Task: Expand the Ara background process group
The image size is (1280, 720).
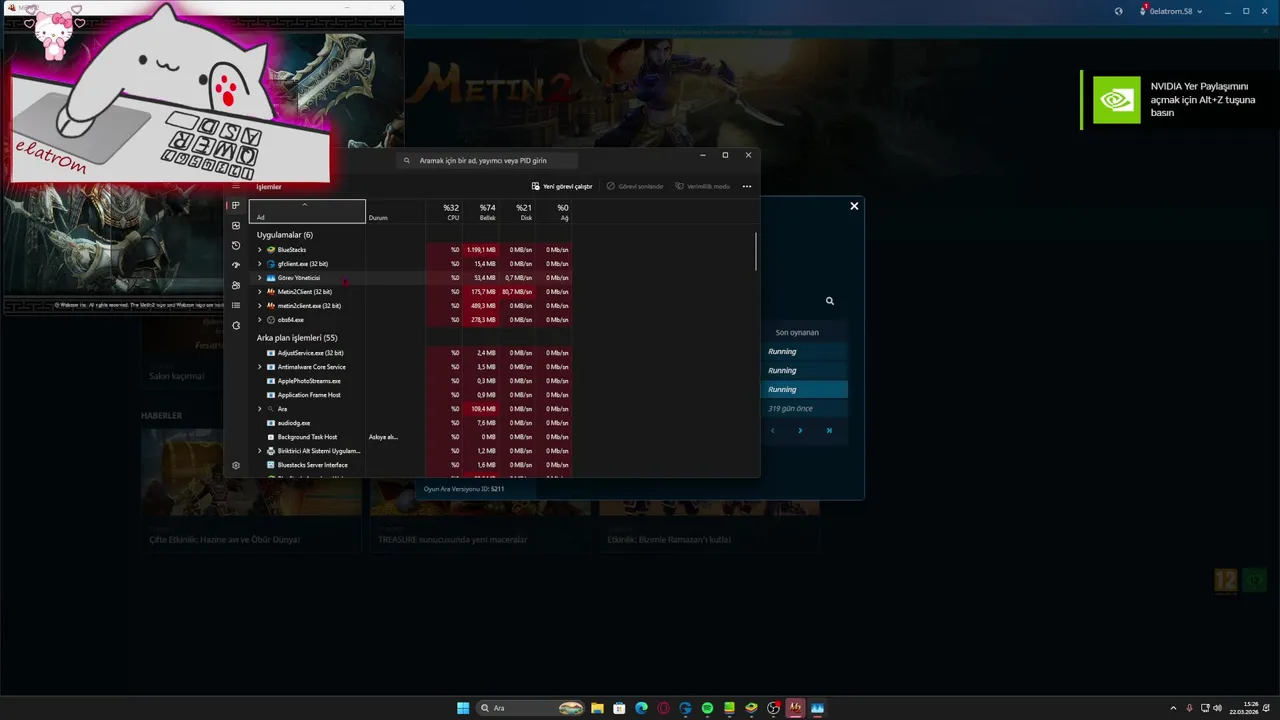Action: click(259, 409)
